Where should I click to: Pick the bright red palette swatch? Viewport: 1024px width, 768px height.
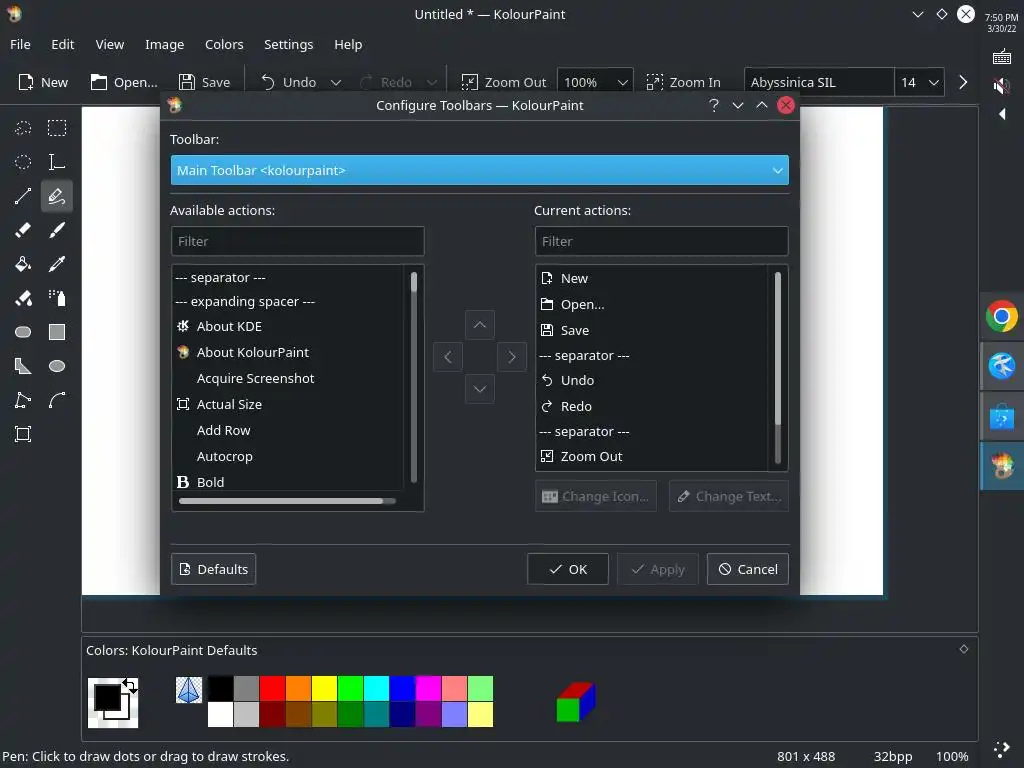pos(272,688)
